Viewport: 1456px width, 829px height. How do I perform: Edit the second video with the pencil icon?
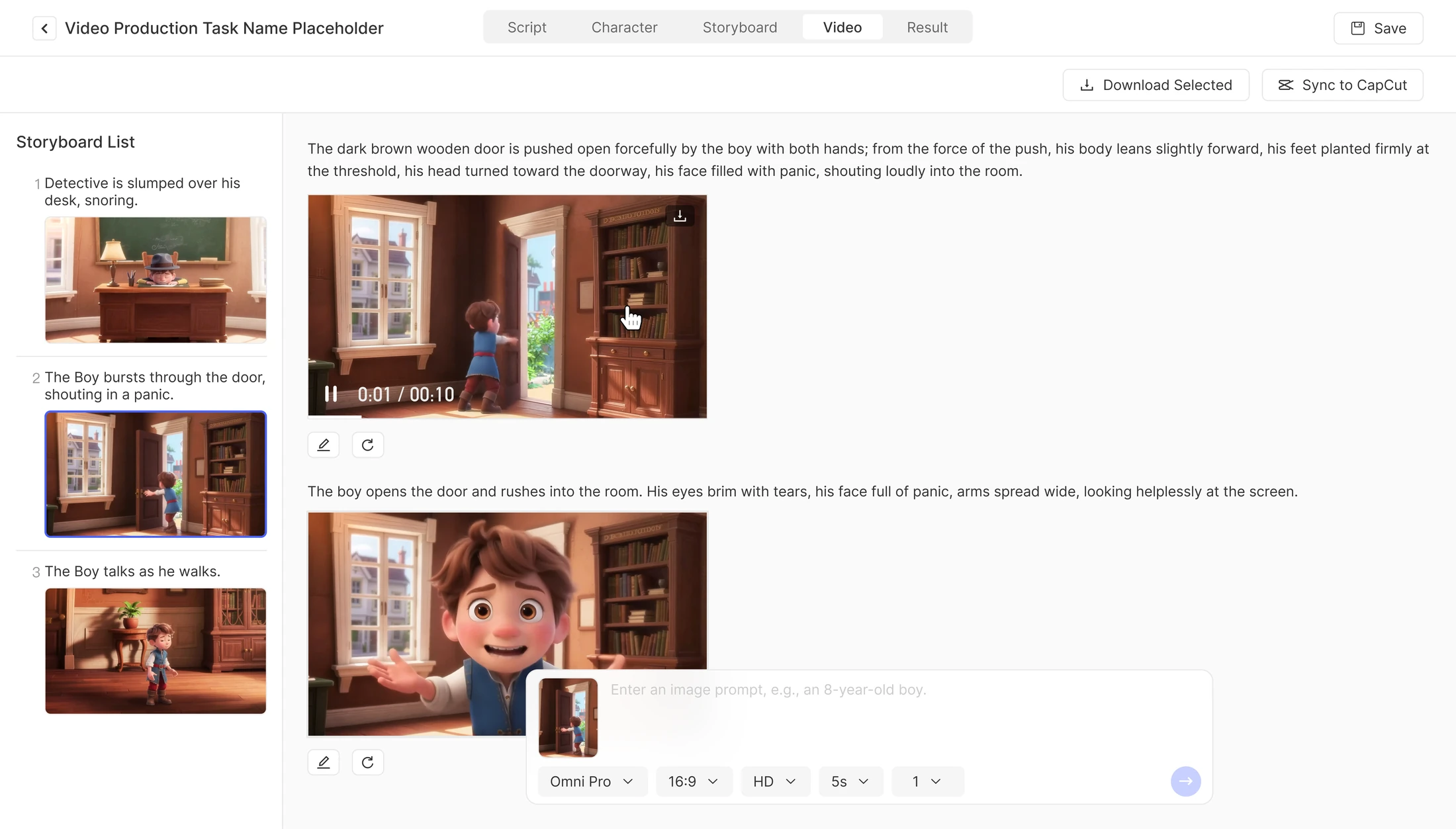[324, 762]
